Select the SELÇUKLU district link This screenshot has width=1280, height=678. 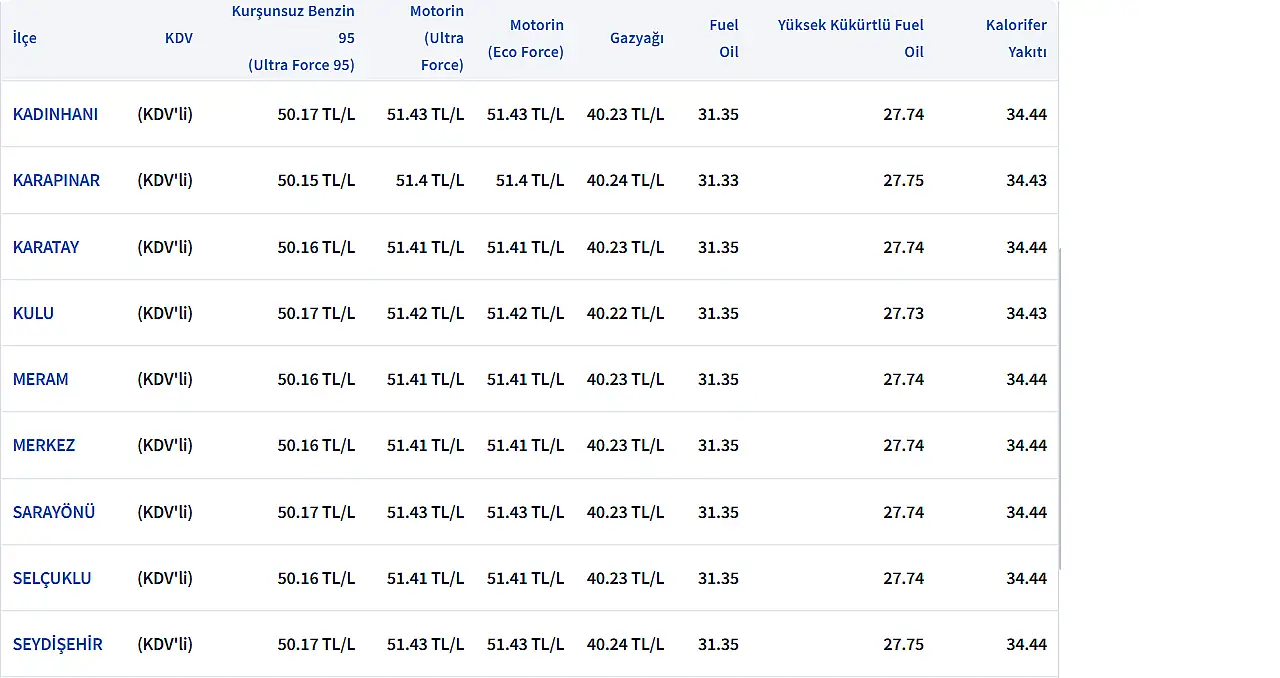click(x=52, y=578)
